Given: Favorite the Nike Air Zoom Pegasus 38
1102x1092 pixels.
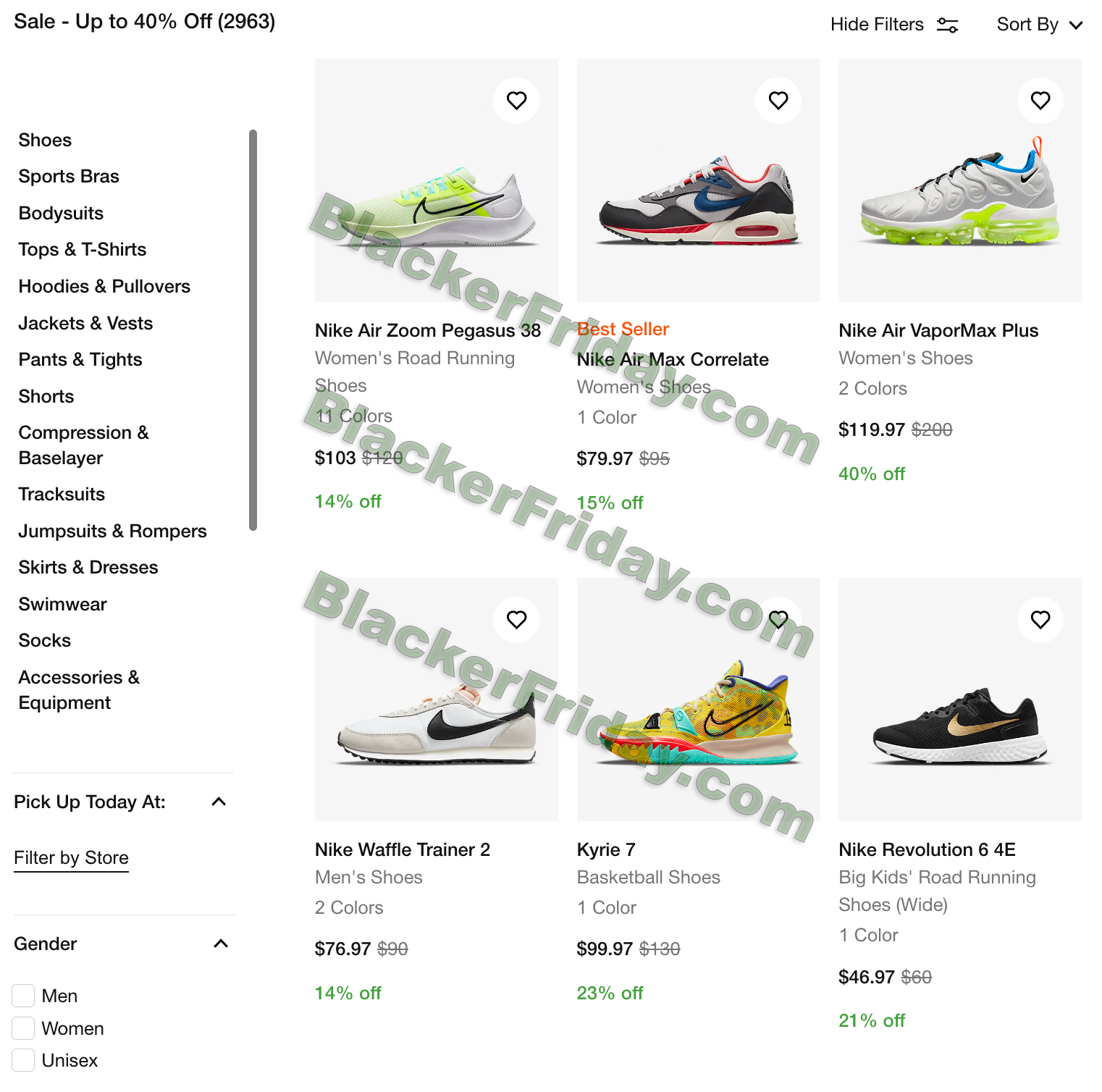Looking at the screenshot, I should click(x=516, y=101).
